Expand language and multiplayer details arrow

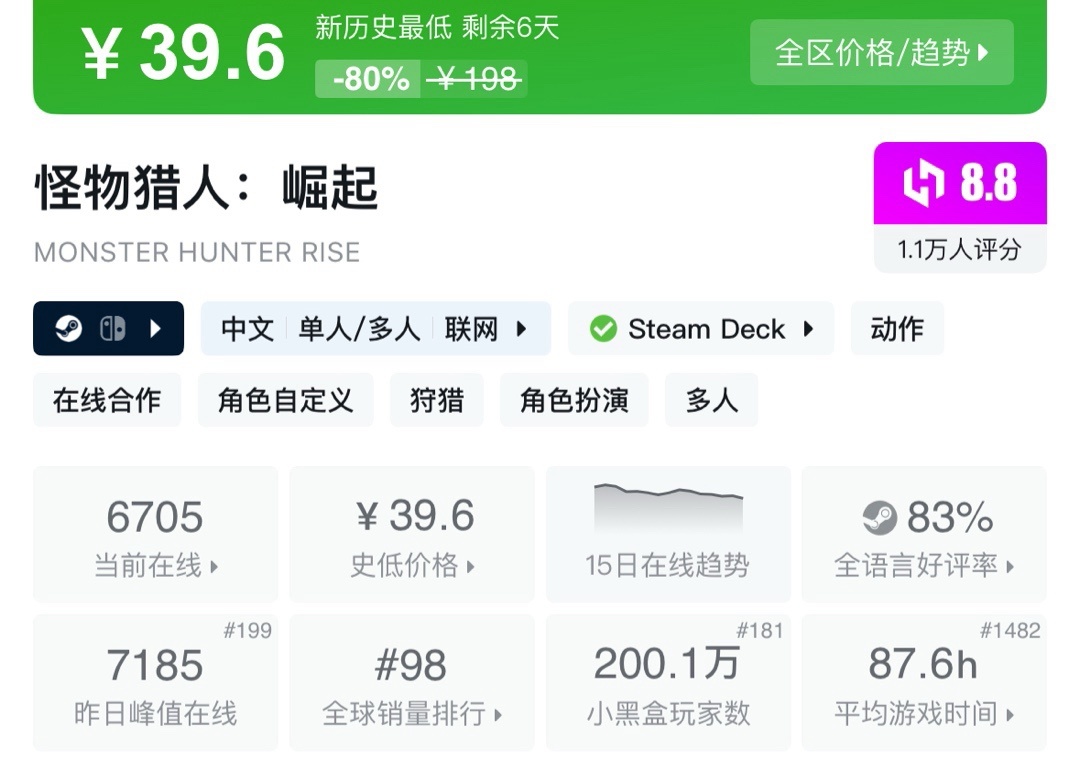(x=521, y=329)
